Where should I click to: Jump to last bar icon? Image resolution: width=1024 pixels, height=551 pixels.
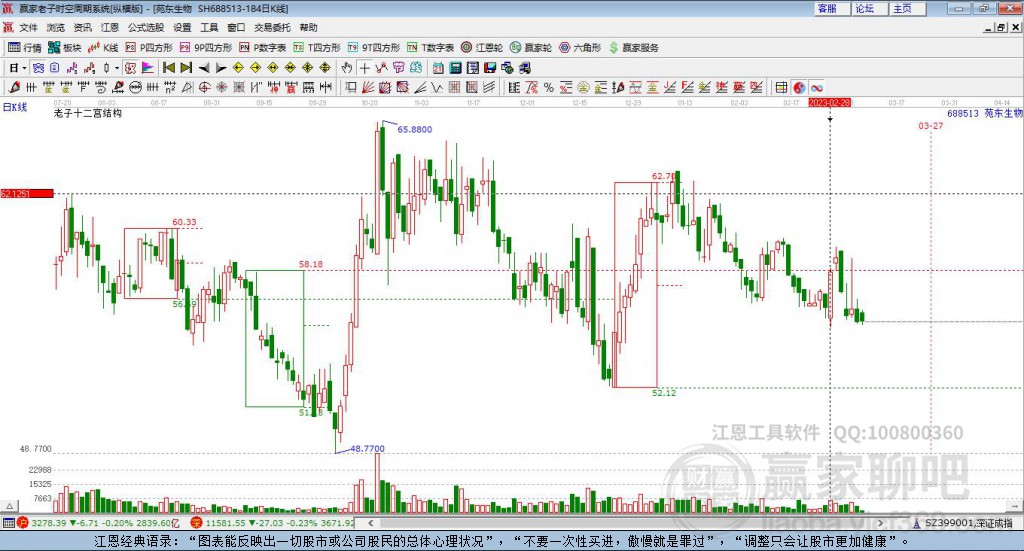186,67
